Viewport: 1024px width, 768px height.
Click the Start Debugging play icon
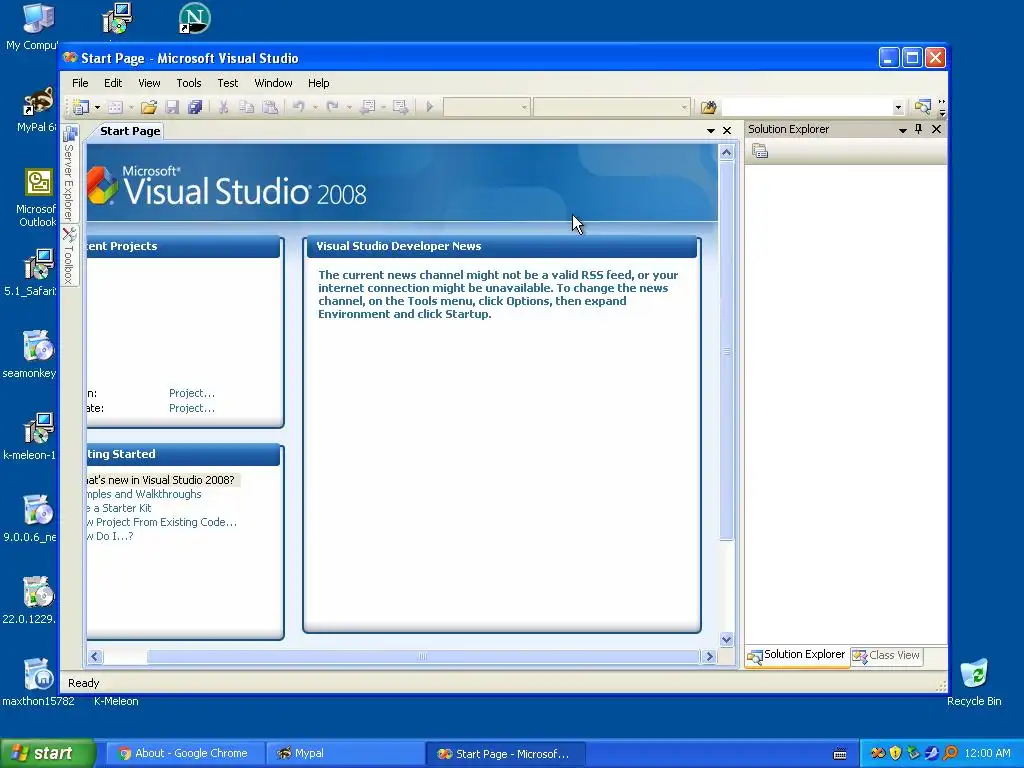click(x=429, y=106)
